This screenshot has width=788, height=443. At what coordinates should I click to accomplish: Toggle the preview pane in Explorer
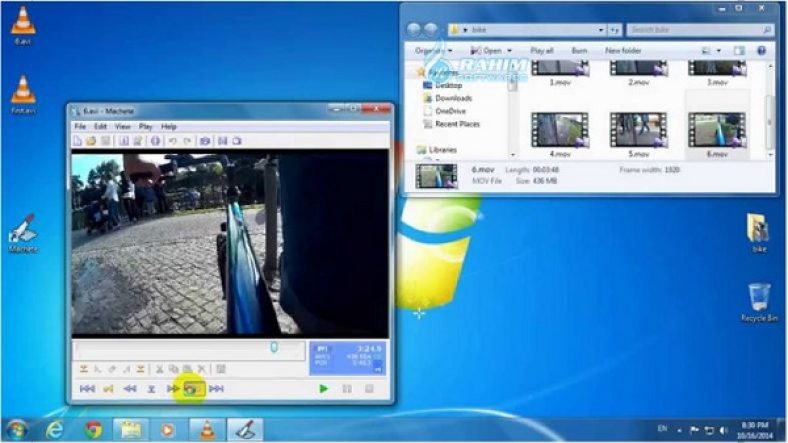pos(739,51)
